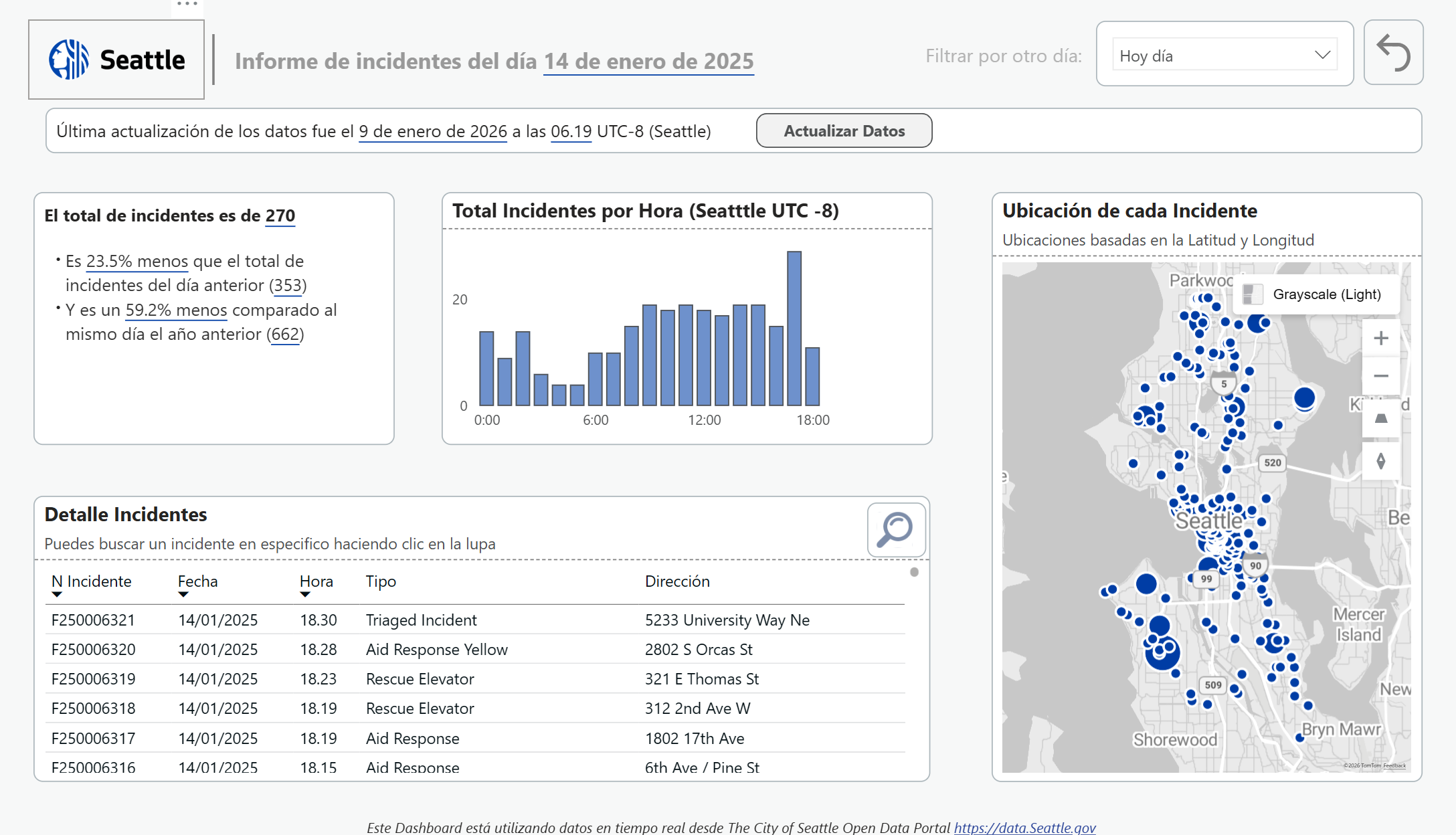This screenshot has width=1456, height=835.
Task: Sort table by Fecha column arrow
Action: pos(183,594)
